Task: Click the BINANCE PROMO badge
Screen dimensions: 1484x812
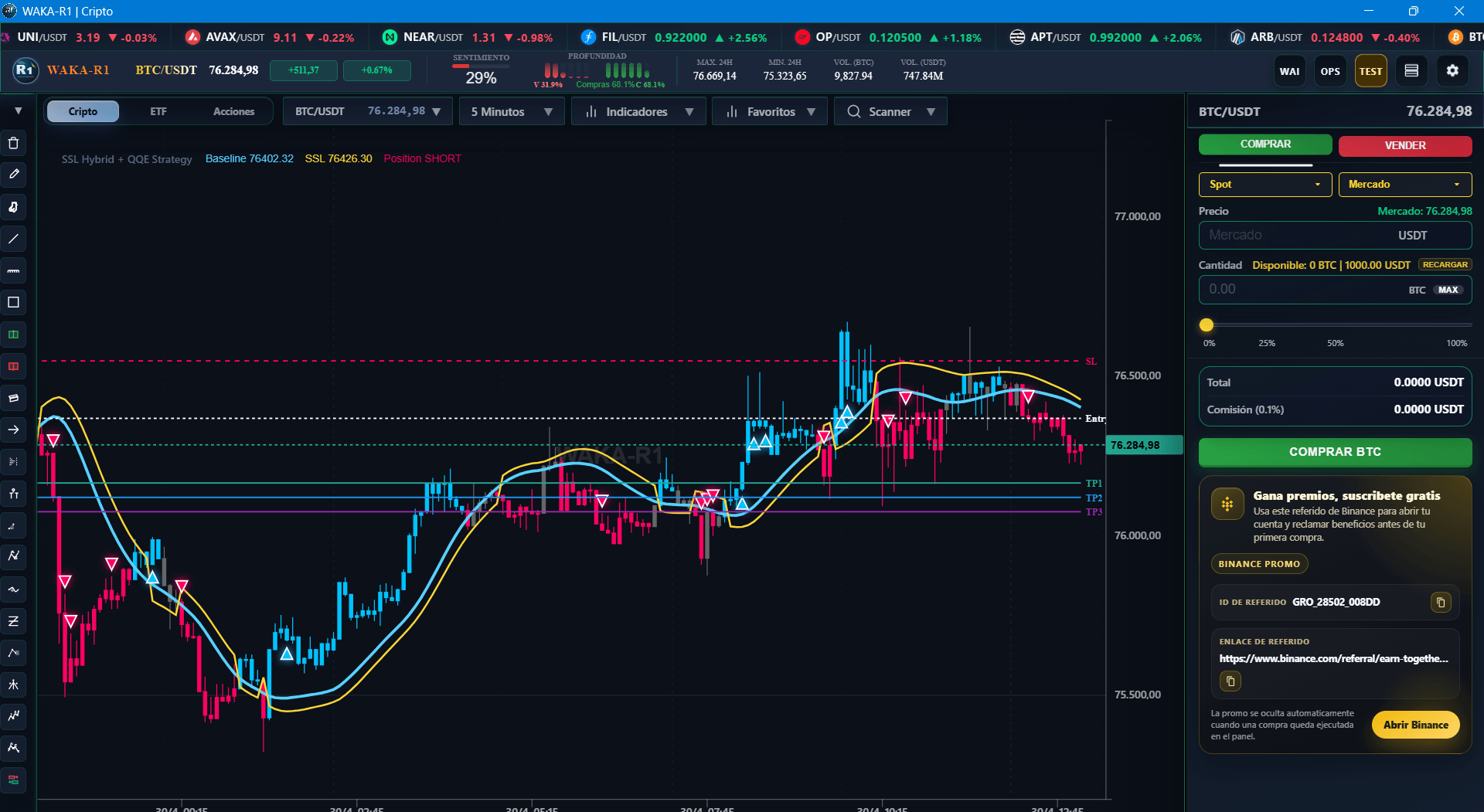Action: (x=1259, y=564)
